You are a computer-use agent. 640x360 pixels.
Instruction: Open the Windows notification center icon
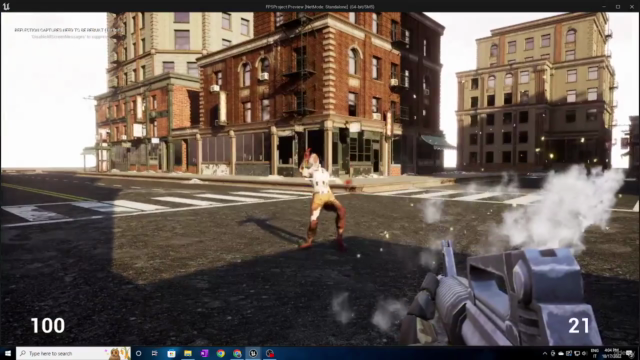point(629,353)
